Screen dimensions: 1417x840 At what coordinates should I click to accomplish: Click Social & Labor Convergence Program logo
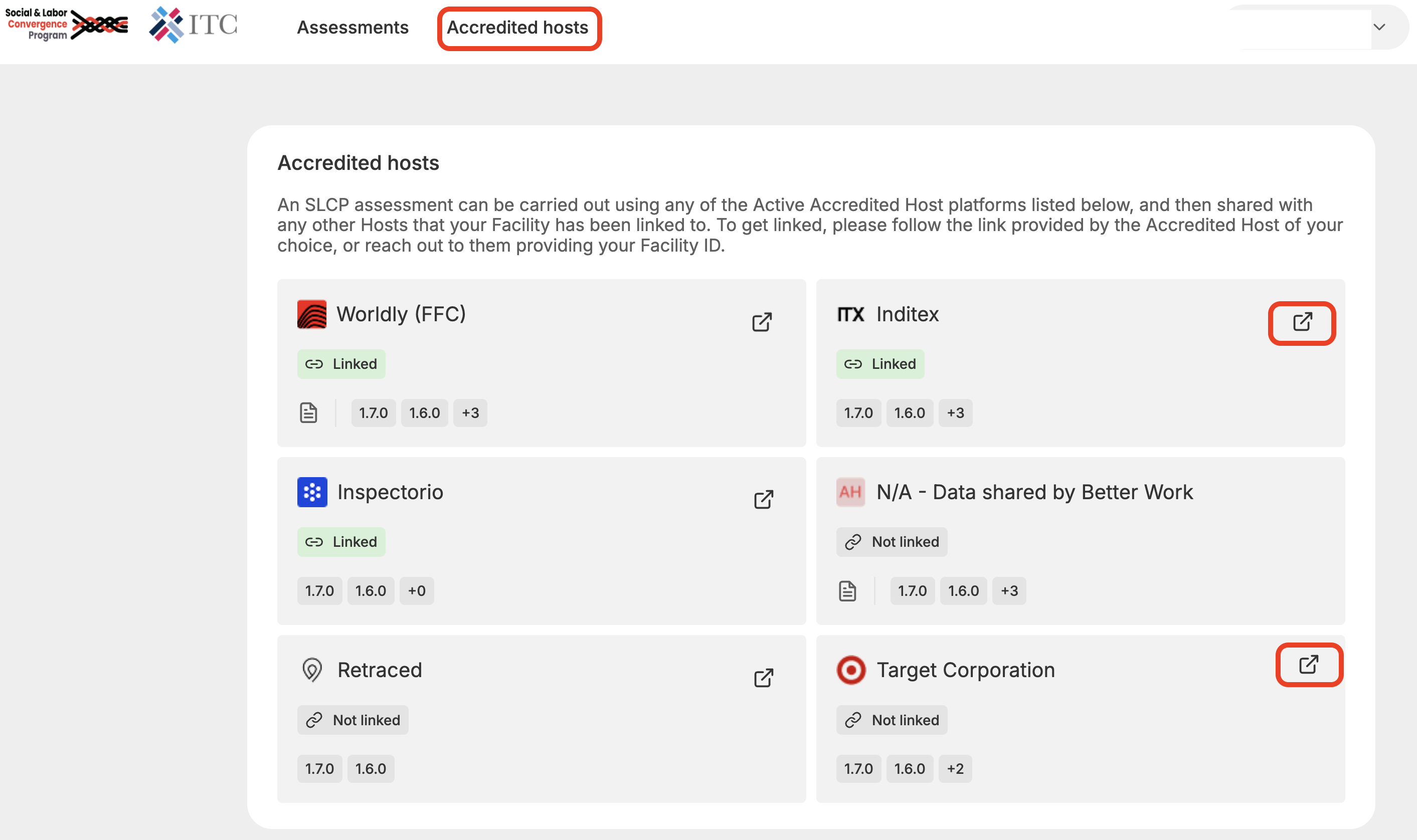pos(66,25)
